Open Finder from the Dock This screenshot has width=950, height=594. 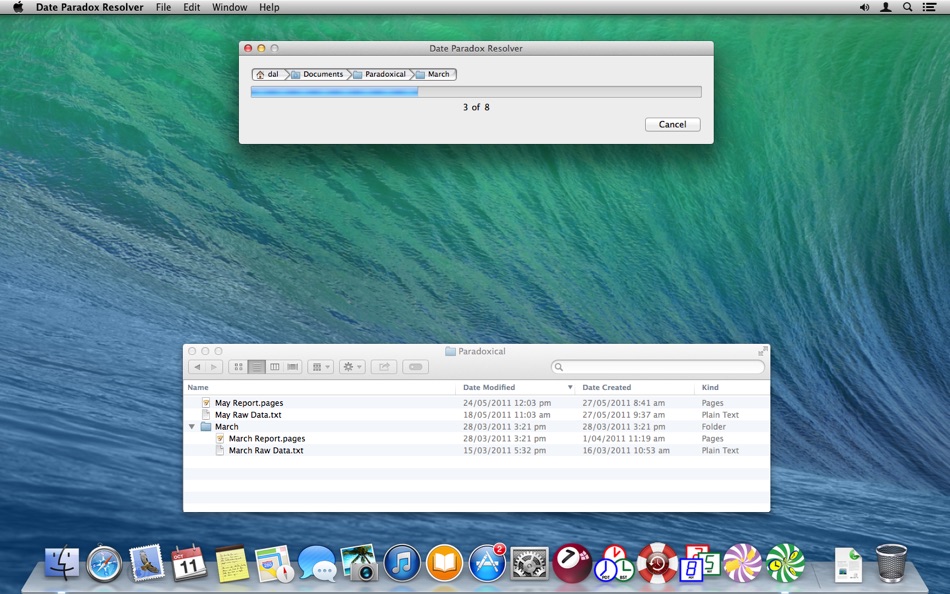coord(62,563)
